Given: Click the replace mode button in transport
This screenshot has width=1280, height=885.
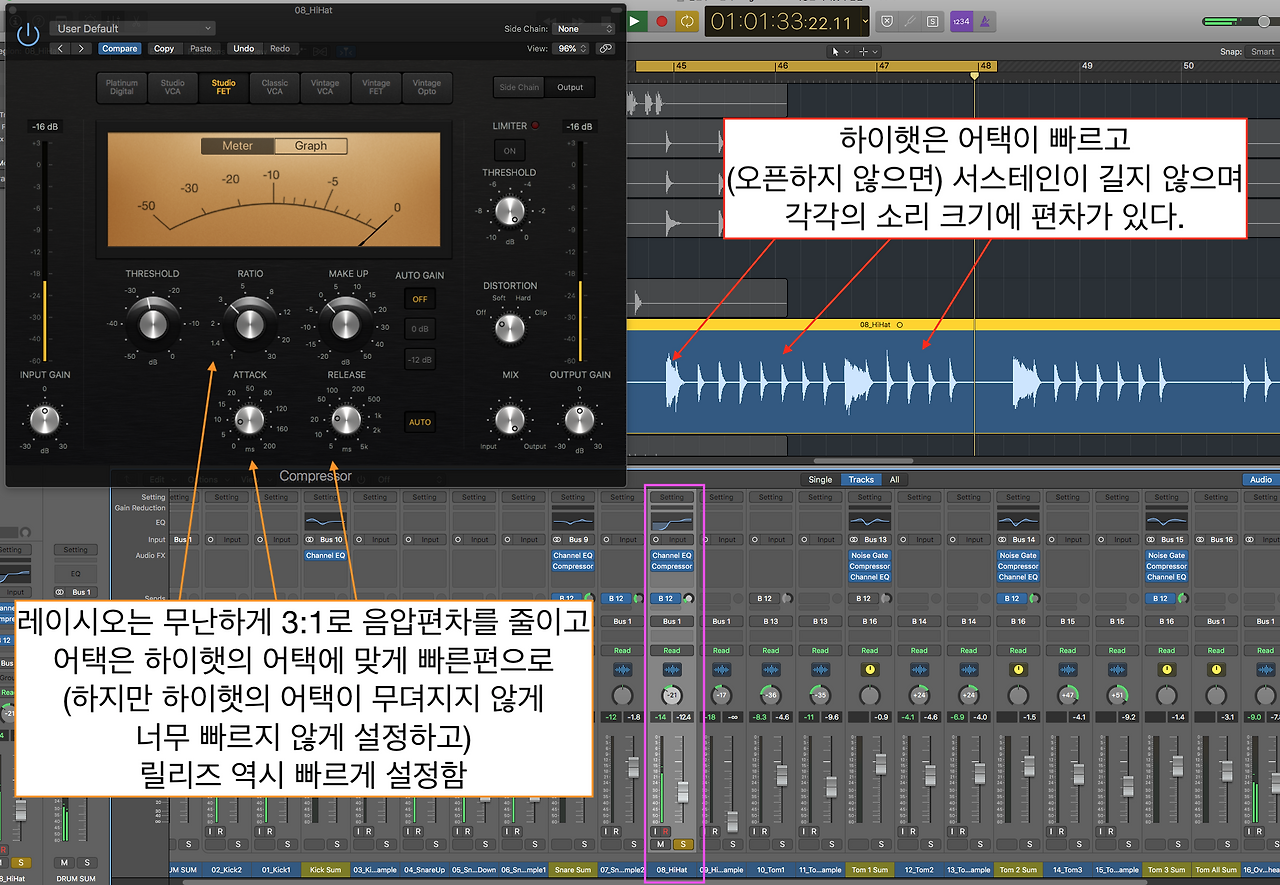Looking at the screenshot, I should 888,20.
